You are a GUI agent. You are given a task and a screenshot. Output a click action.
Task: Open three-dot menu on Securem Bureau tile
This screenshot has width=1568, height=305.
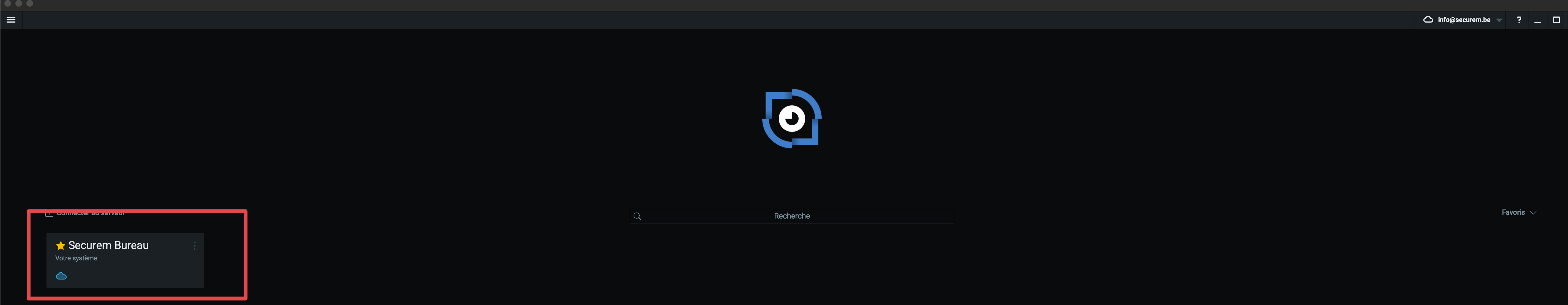195,246
